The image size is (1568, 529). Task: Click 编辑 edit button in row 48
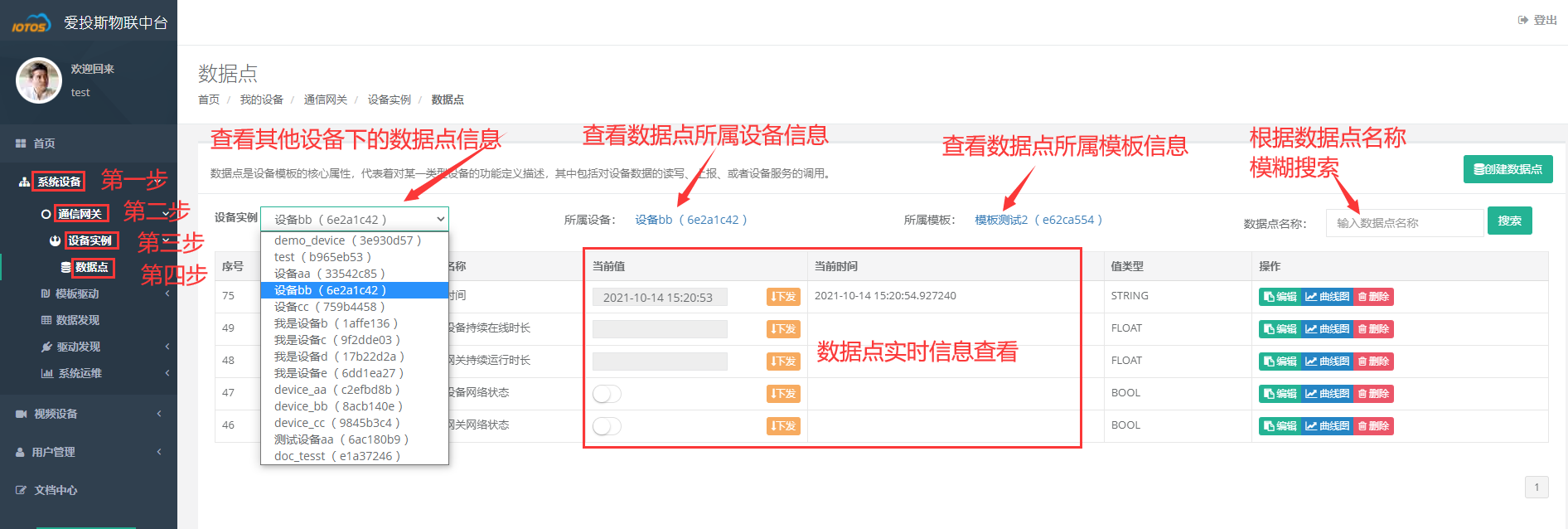tap(1280, 362)
